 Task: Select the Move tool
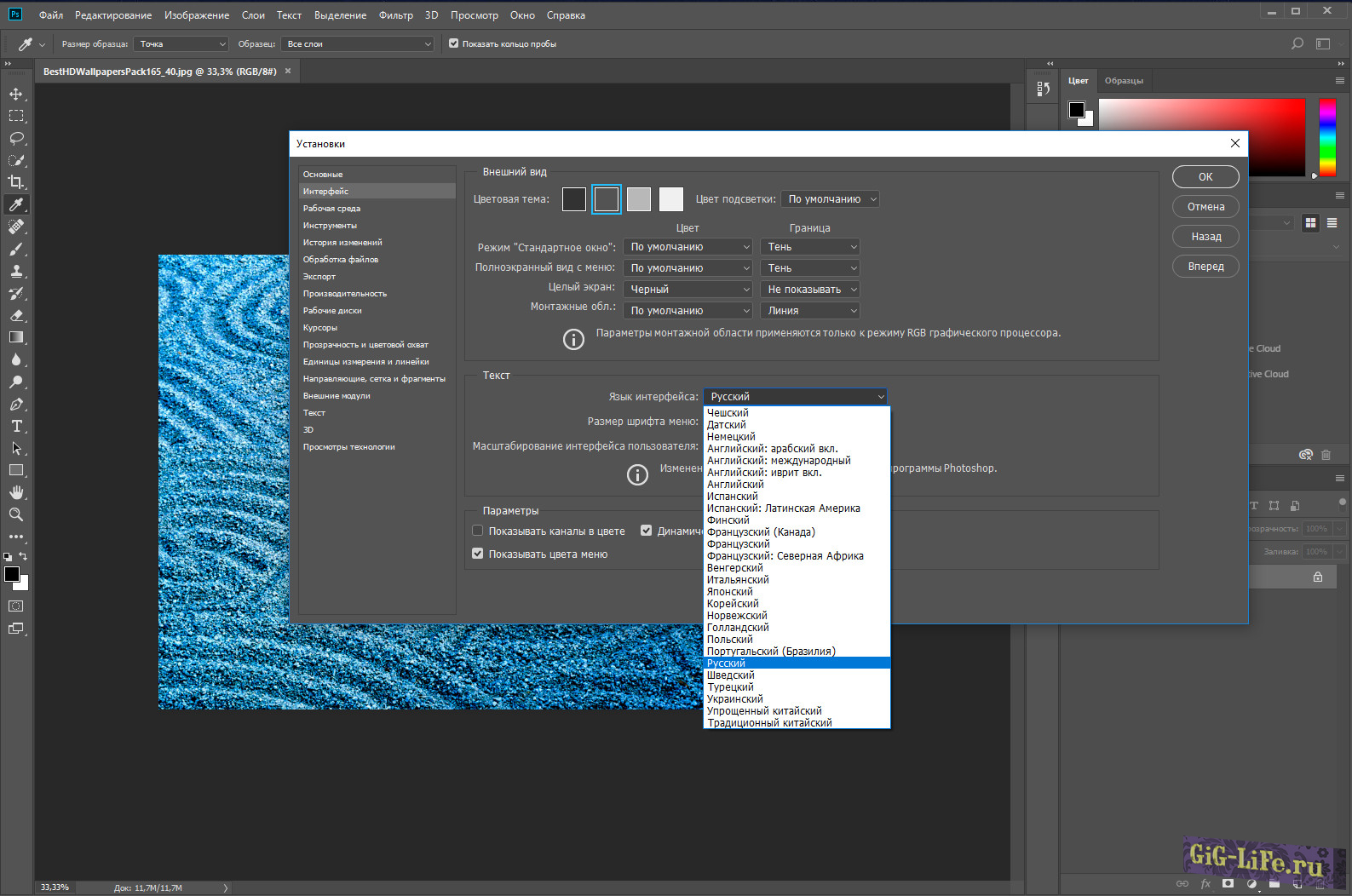click(16, 94)
